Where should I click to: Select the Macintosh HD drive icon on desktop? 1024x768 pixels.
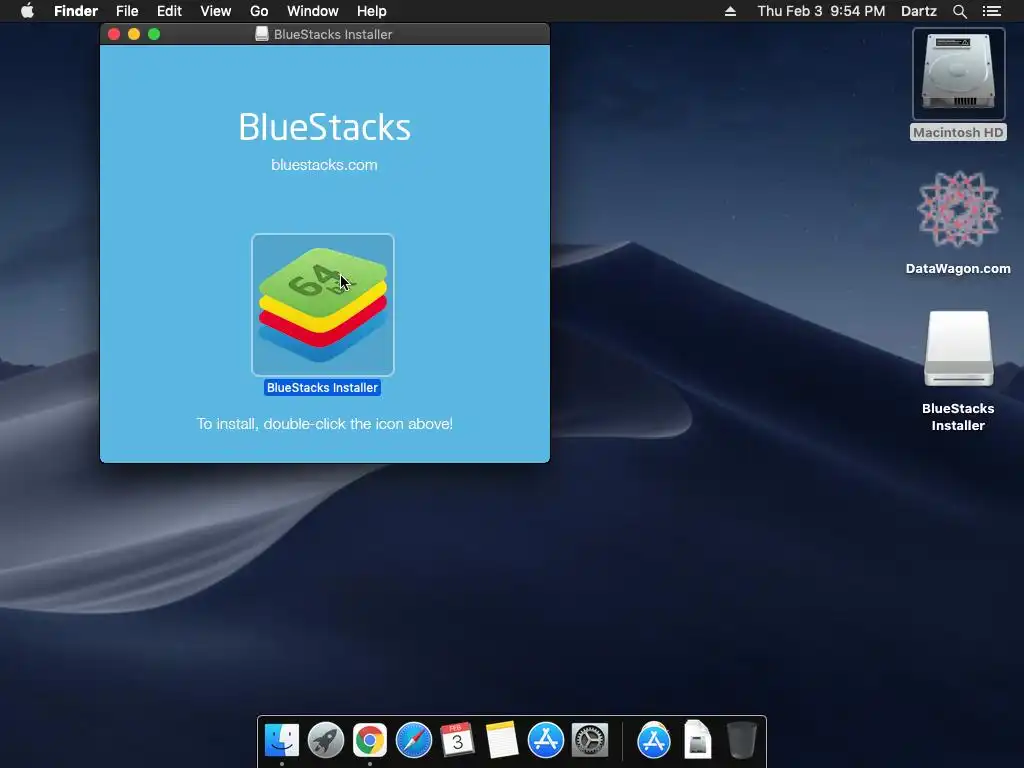958,74
